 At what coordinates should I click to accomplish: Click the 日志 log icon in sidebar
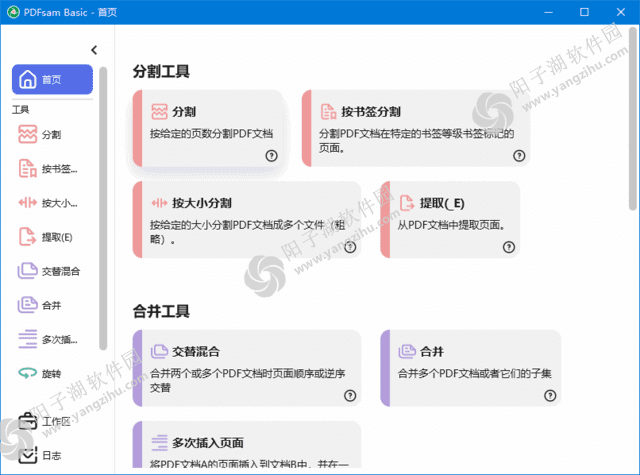[27, 455]
